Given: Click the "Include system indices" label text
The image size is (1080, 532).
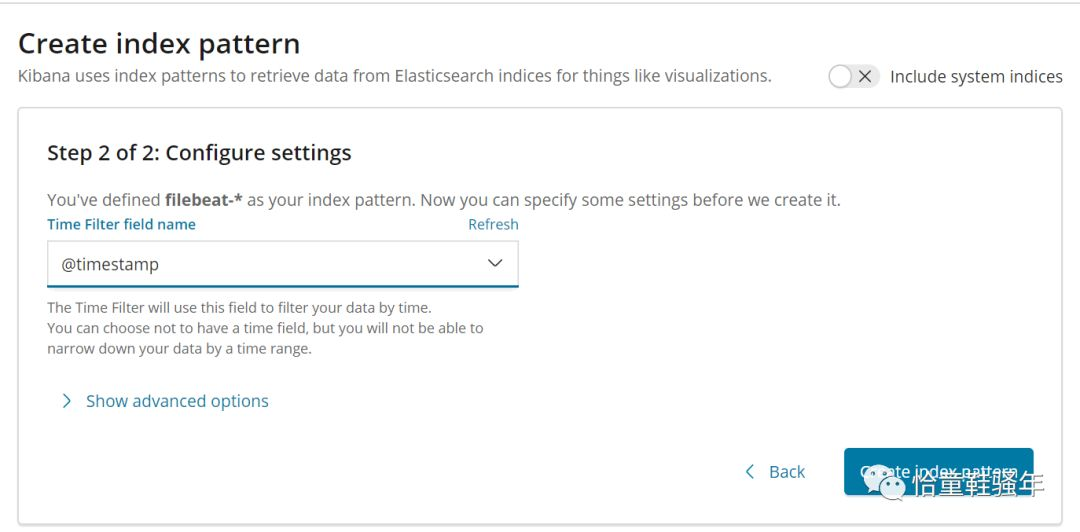Looking at the screenshot, I should (976, 76).
